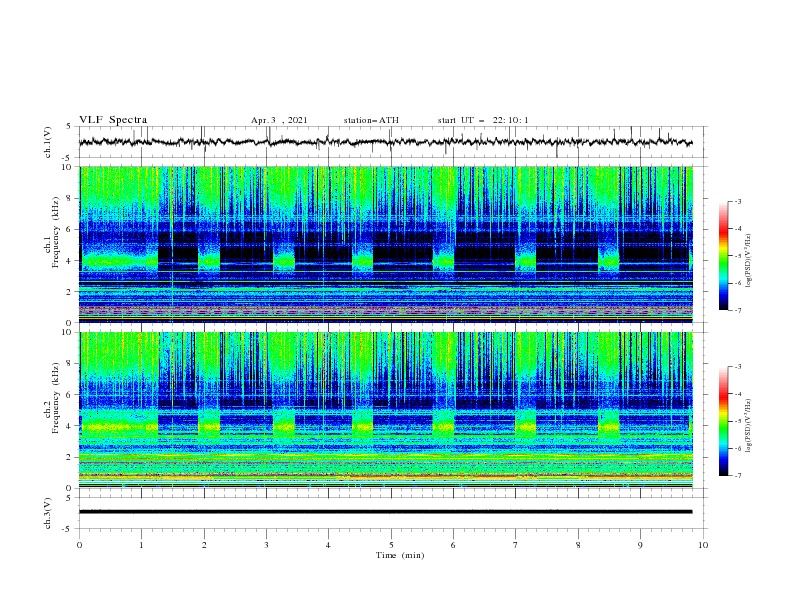Click the color scale bar beside ch.1

724,256
